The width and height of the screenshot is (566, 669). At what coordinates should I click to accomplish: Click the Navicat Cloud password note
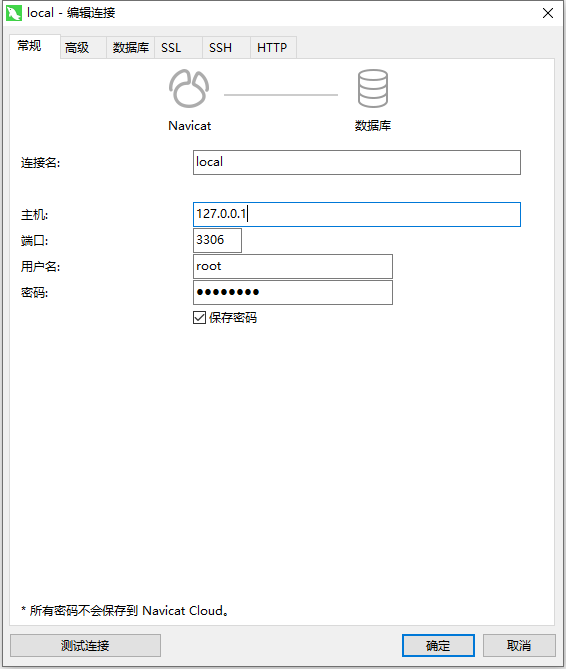tap(125, 611)
